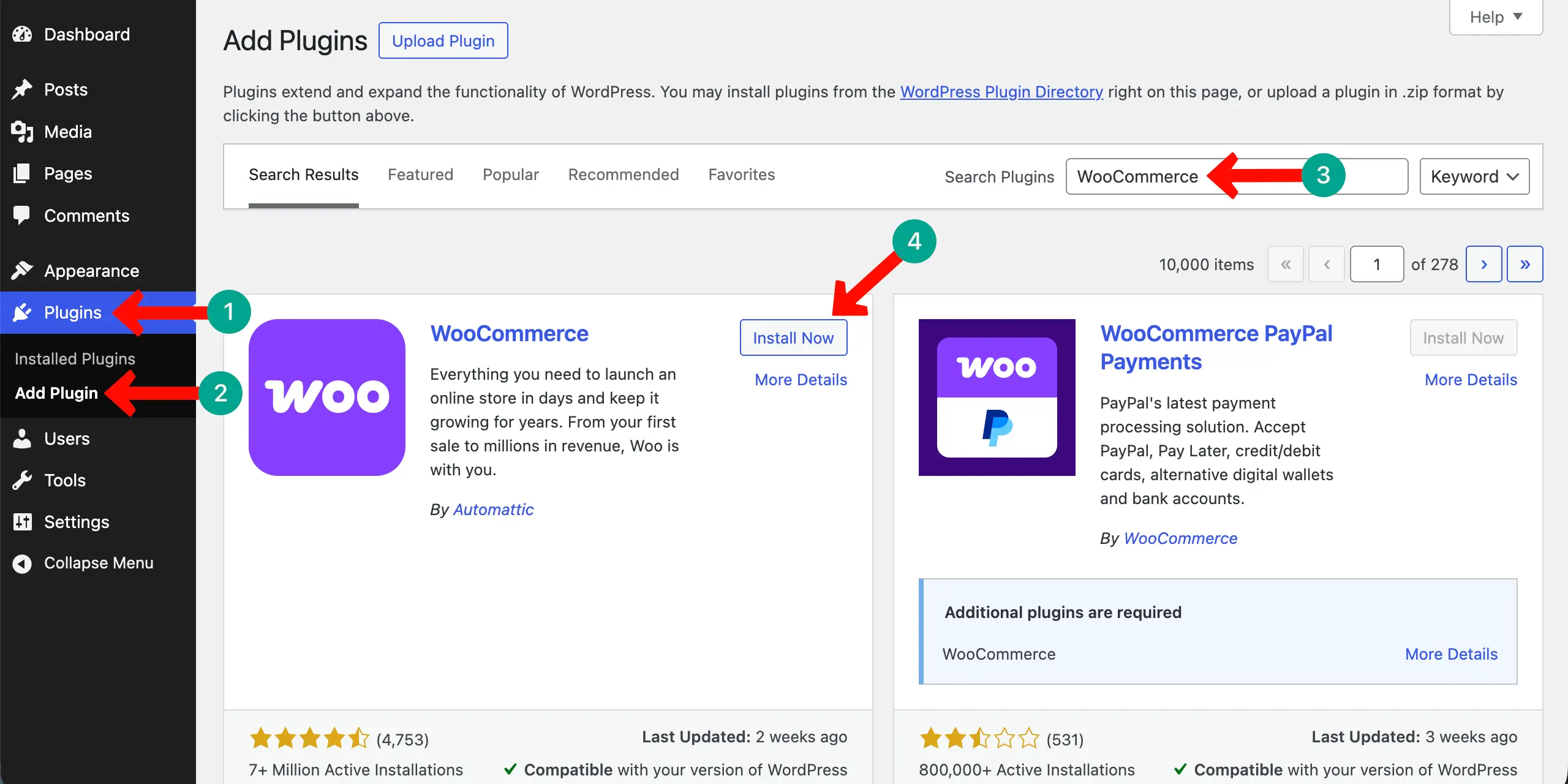This screenshot has width=1568, height=784.
Task: Go to the next results page
Action: [x=1483, y=264]
